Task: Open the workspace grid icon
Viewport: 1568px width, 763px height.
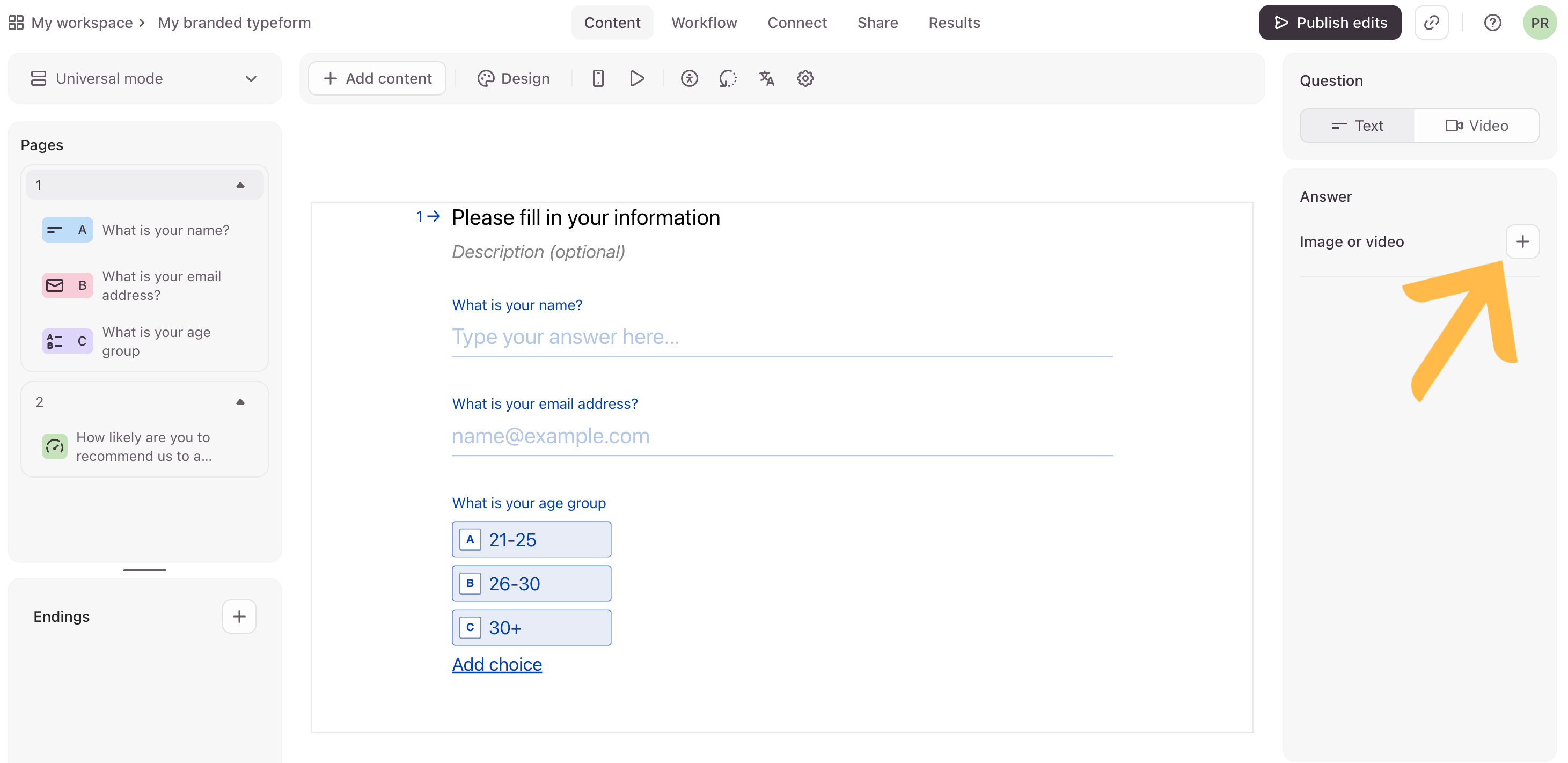Action: (x=16, y=23)
